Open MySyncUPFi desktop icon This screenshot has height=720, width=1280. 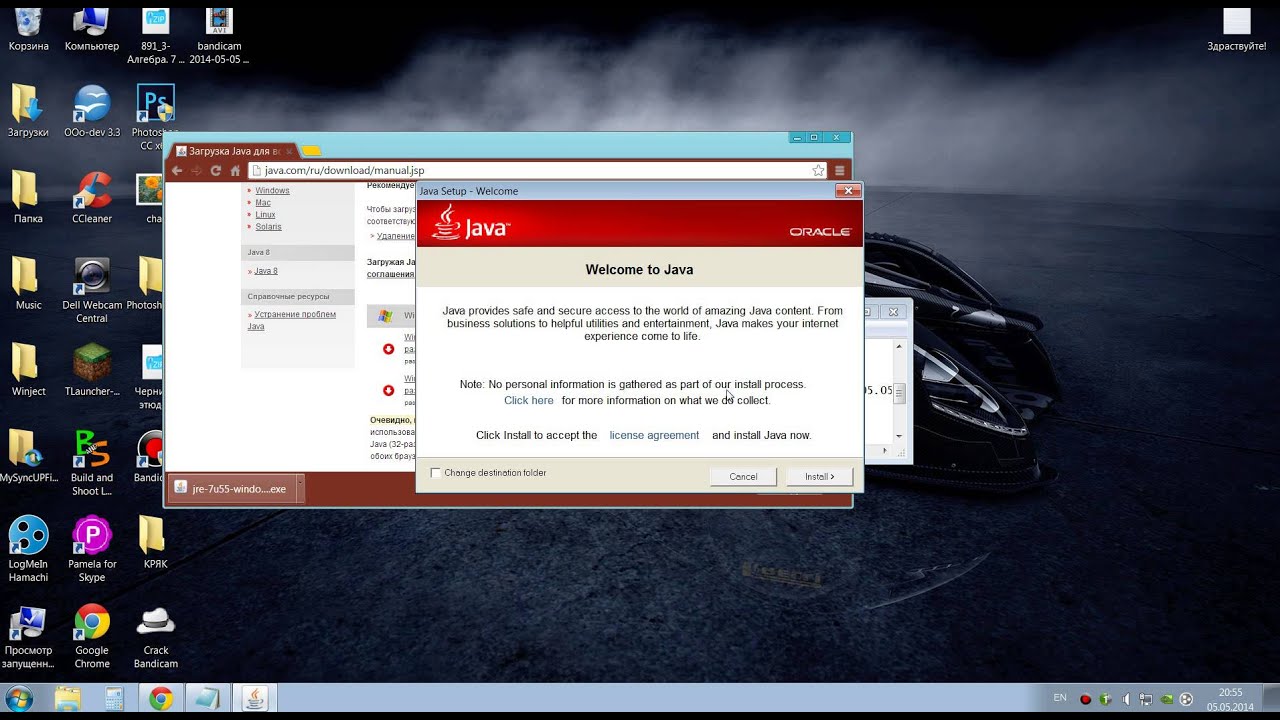(x=28, y=457)
